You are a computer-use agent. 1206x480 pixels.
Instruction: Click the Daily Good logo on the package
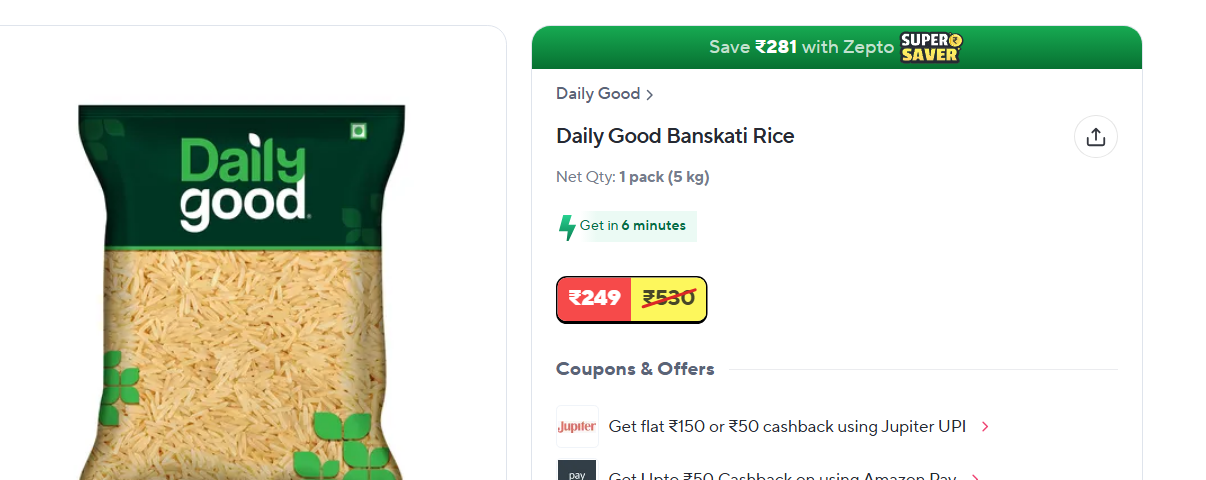pos(243,184)
